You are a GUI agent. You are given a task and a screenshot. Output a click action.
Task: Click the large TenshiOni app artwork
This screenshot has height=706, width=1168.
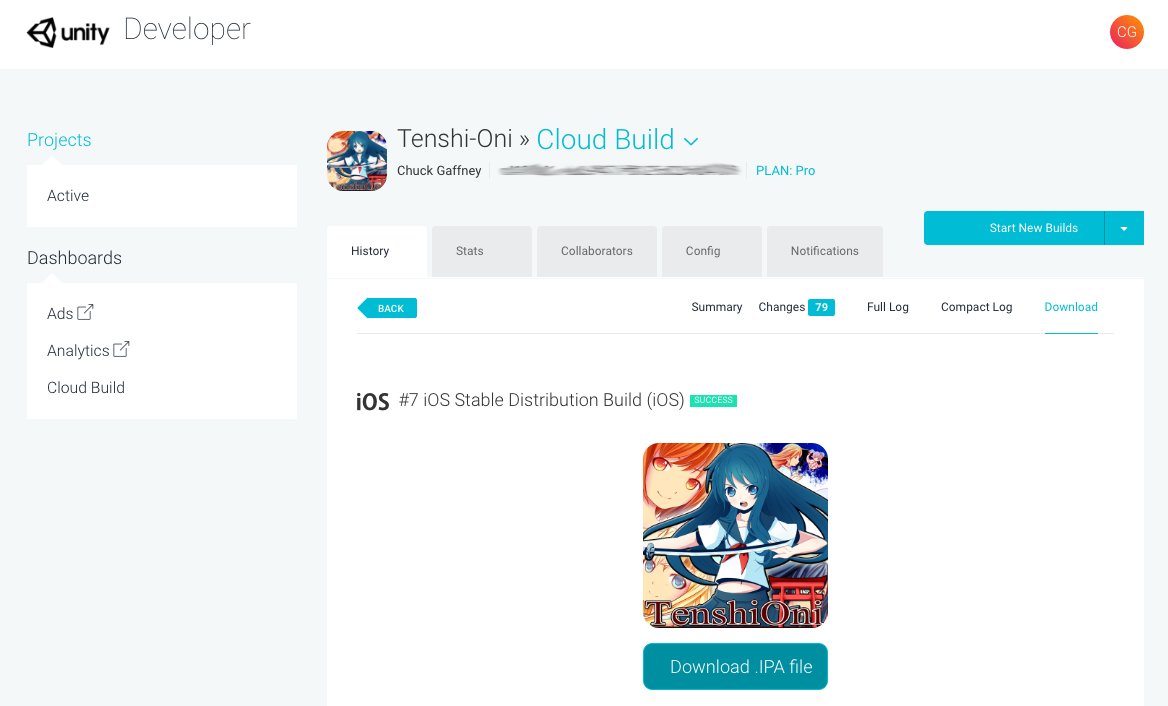pos(735,535)
